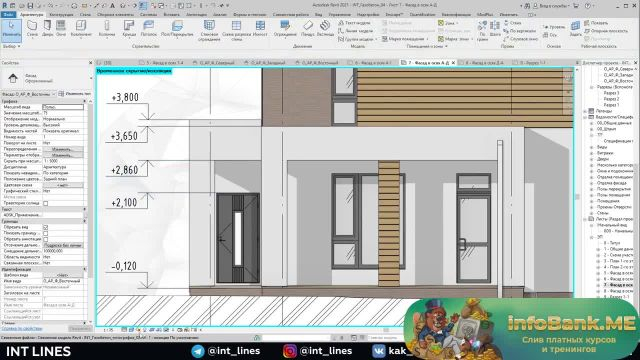Open the Конструкция ribbon tab

(x=61, y=15)
